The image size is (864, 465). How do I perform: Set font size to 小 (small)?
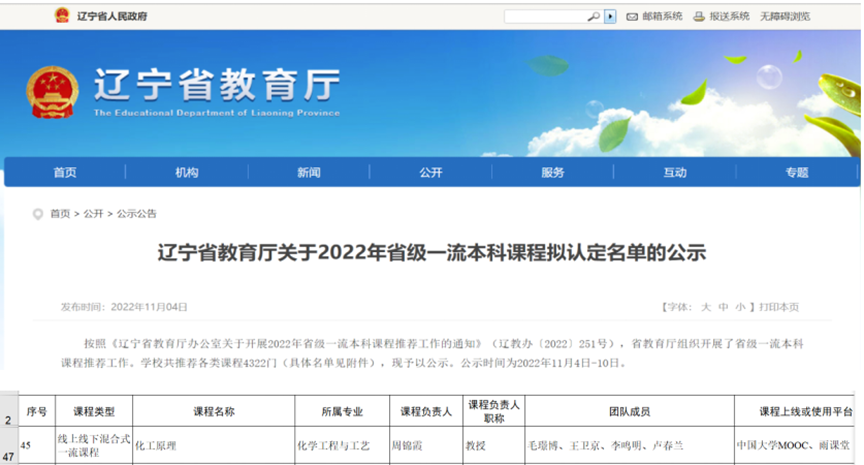click(x=739, y=307)
